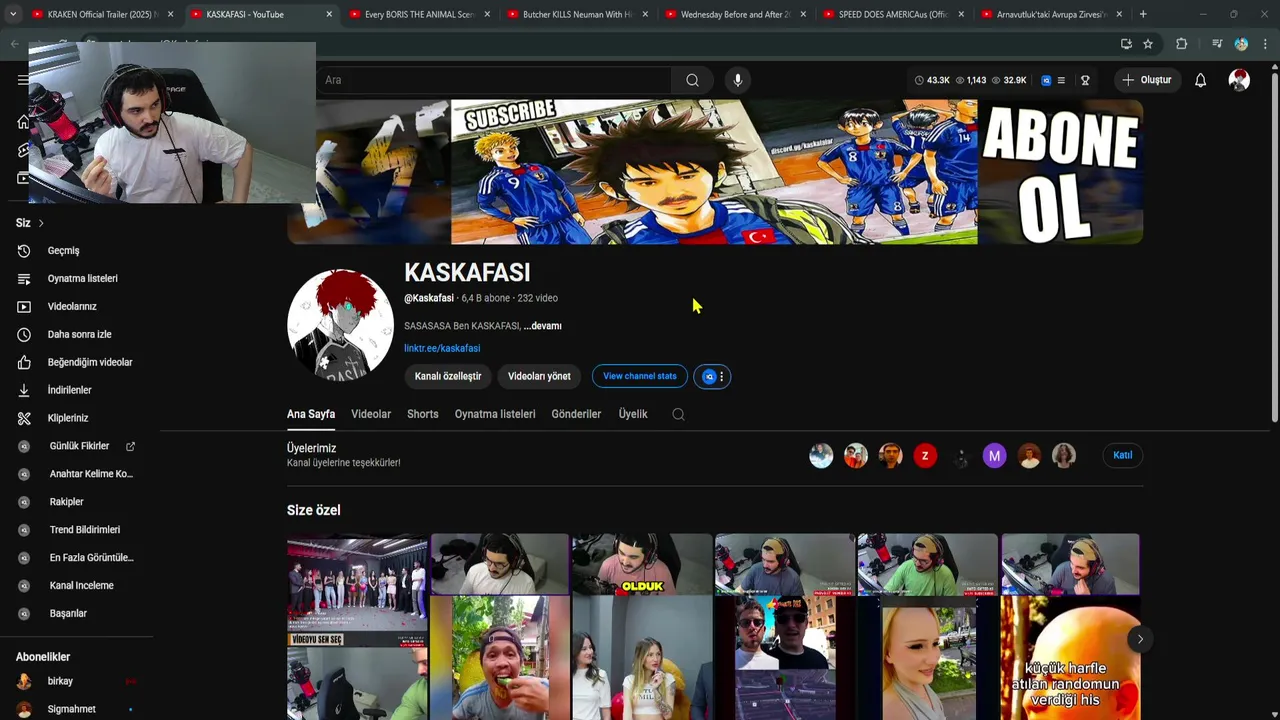Screen dimensions: 1280x720
Task: Open linktr.ee/kaskafasi link
Action: (x=442, y=348)
